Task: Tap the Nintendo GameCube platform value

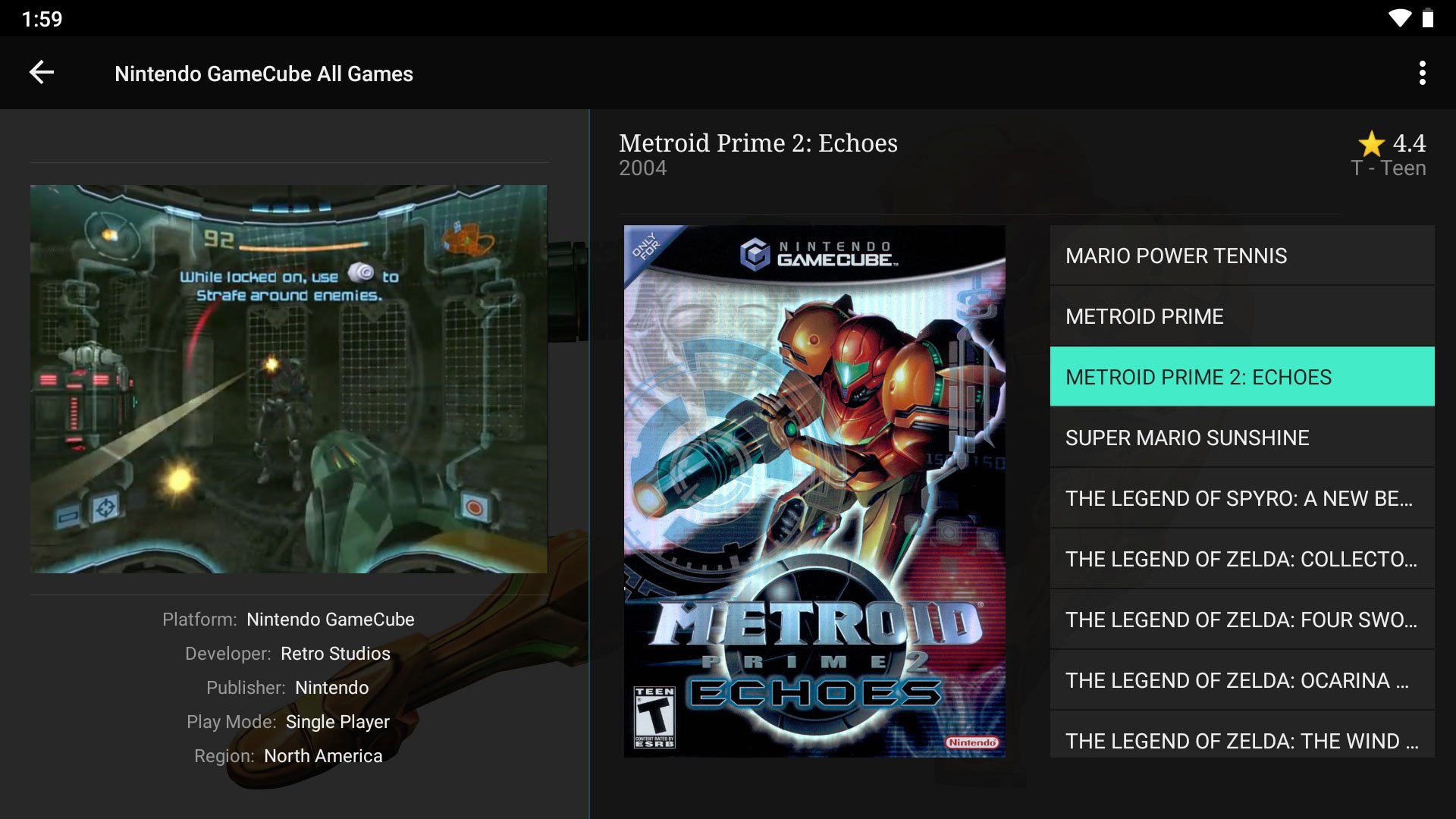Action: click(x=331, y=620)
